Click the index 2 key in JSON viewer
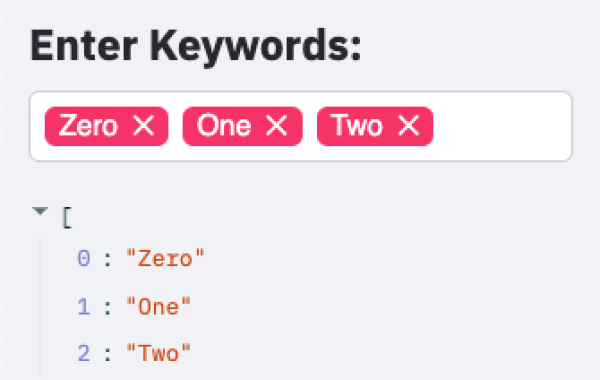Viewport: 600px width, 380px height. click(84, 353)
